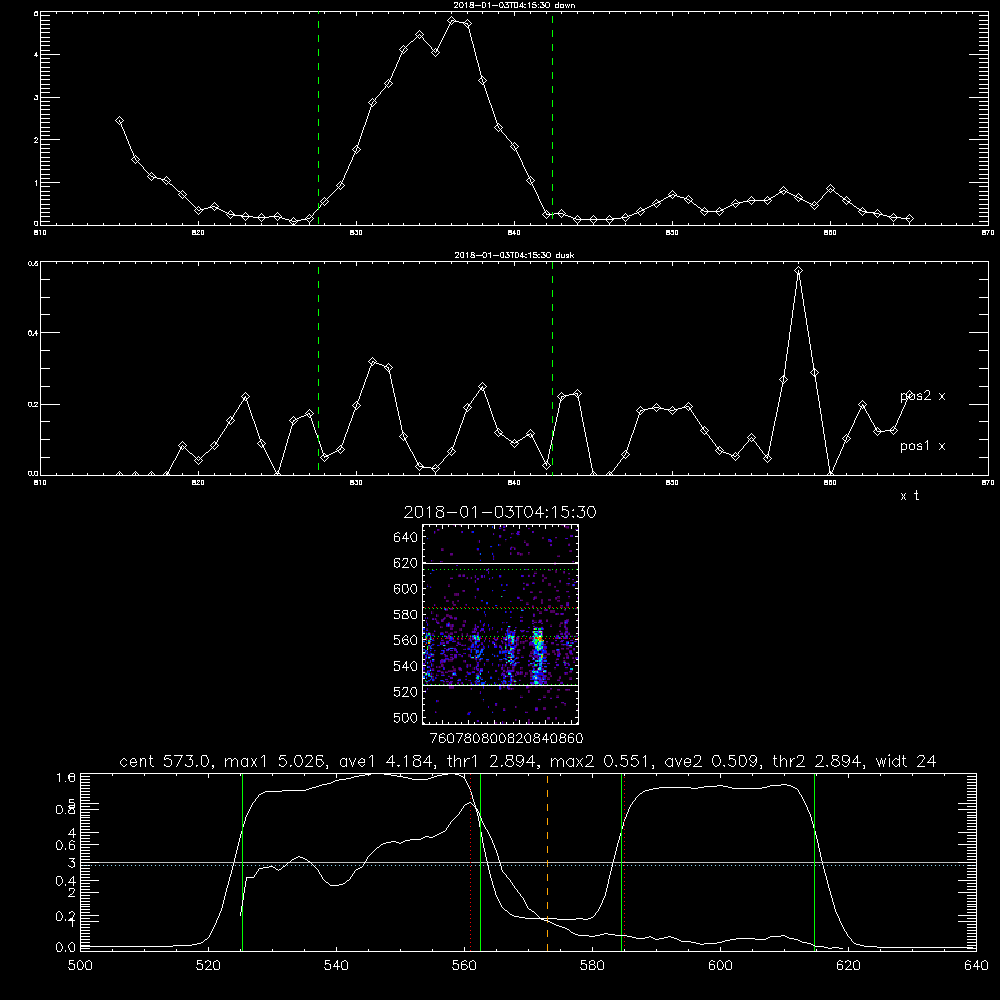Click "540" on the bottom plot x-axis
The image size is (1000, 1000).
point(336,966)
